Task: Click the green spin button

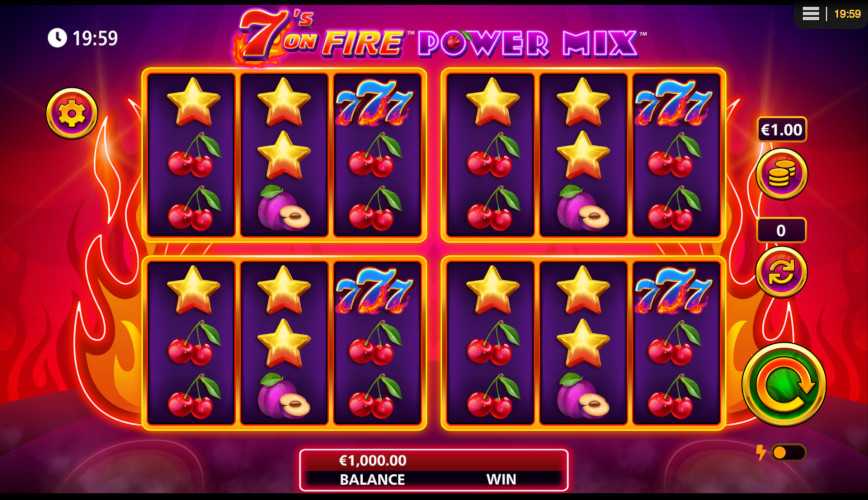Action: coord(784,384)
